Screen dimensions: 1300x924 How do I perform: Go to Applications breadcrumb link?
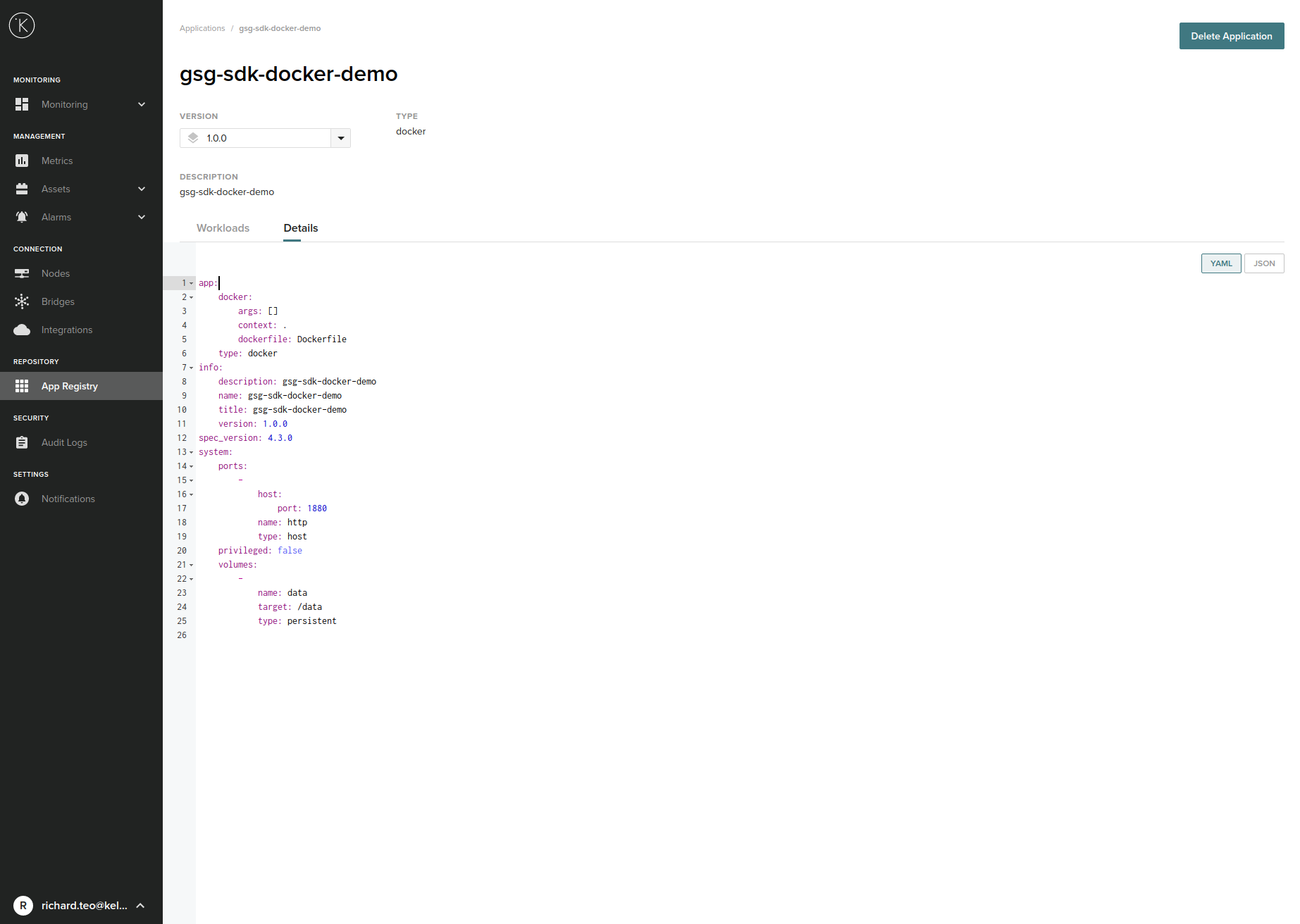202,28
